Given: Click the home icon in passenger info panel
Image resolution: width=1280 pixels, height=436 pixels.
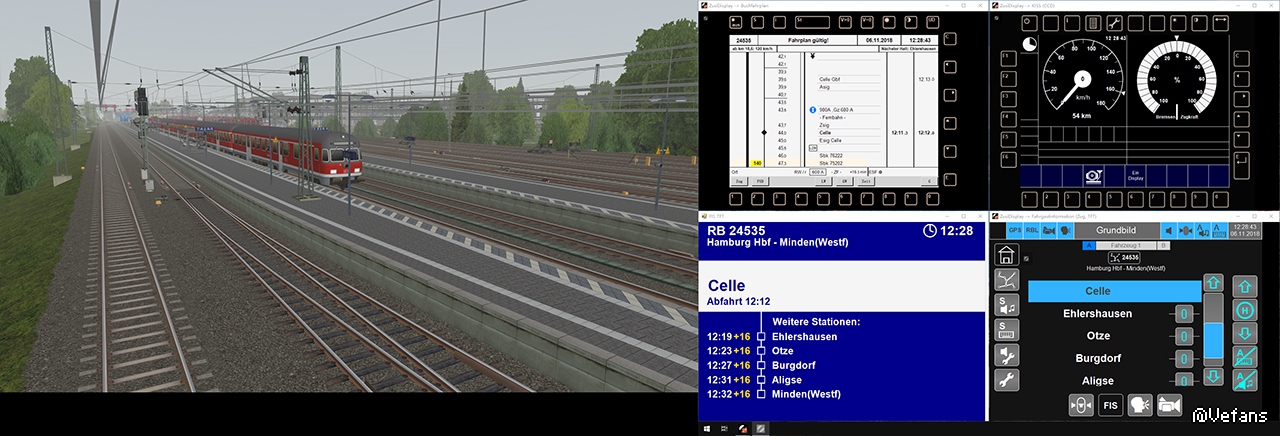Looking at the screenshot, I should [x=1006, y=256].
